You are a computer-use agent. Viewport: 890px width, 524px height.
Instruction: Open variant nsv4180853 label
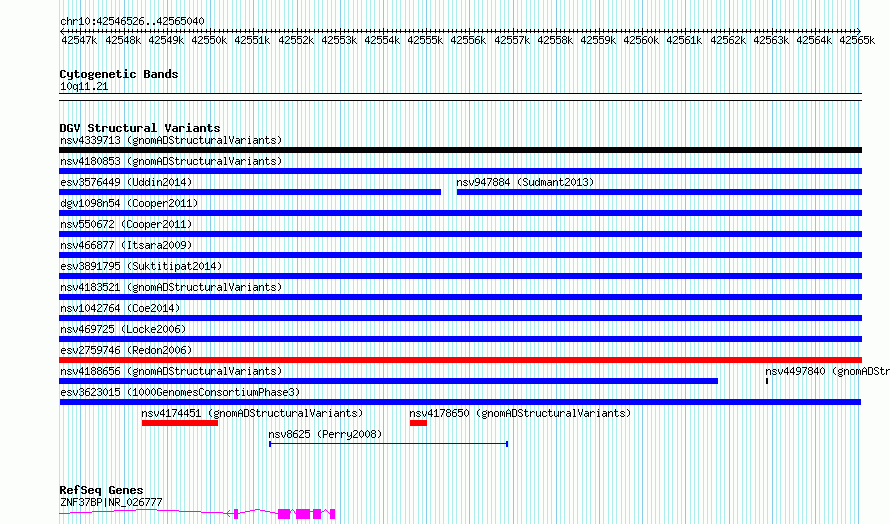171,161
